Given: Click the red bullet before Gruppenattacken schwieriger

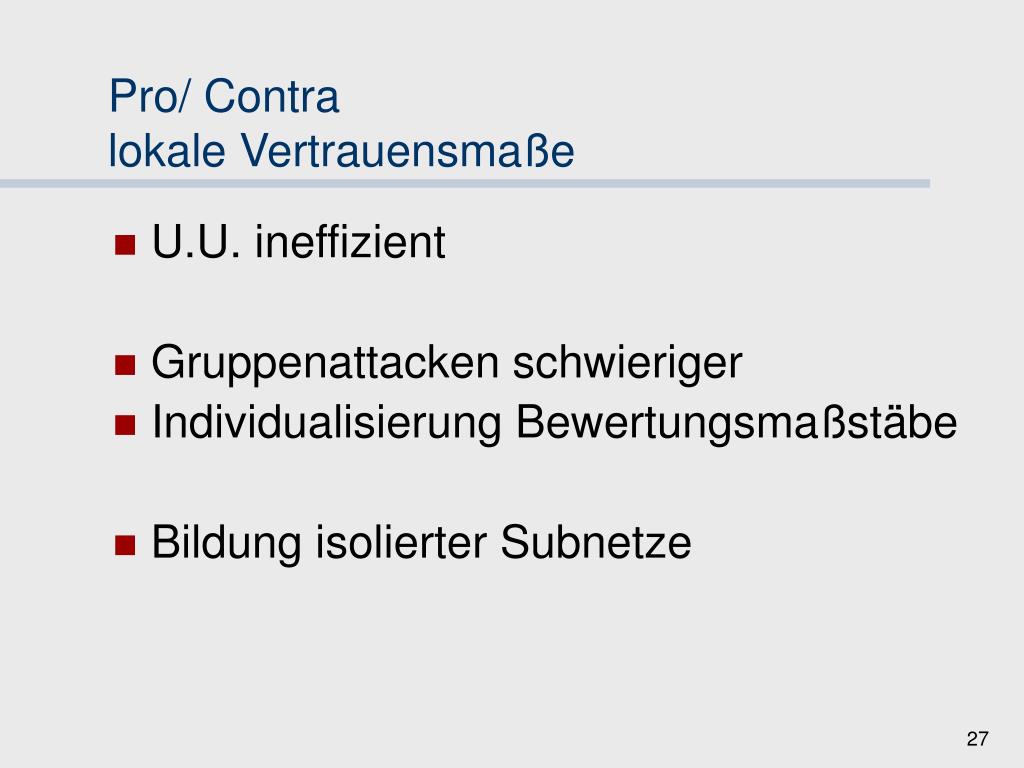Looking at the screenshot, I should pos(125,365).
